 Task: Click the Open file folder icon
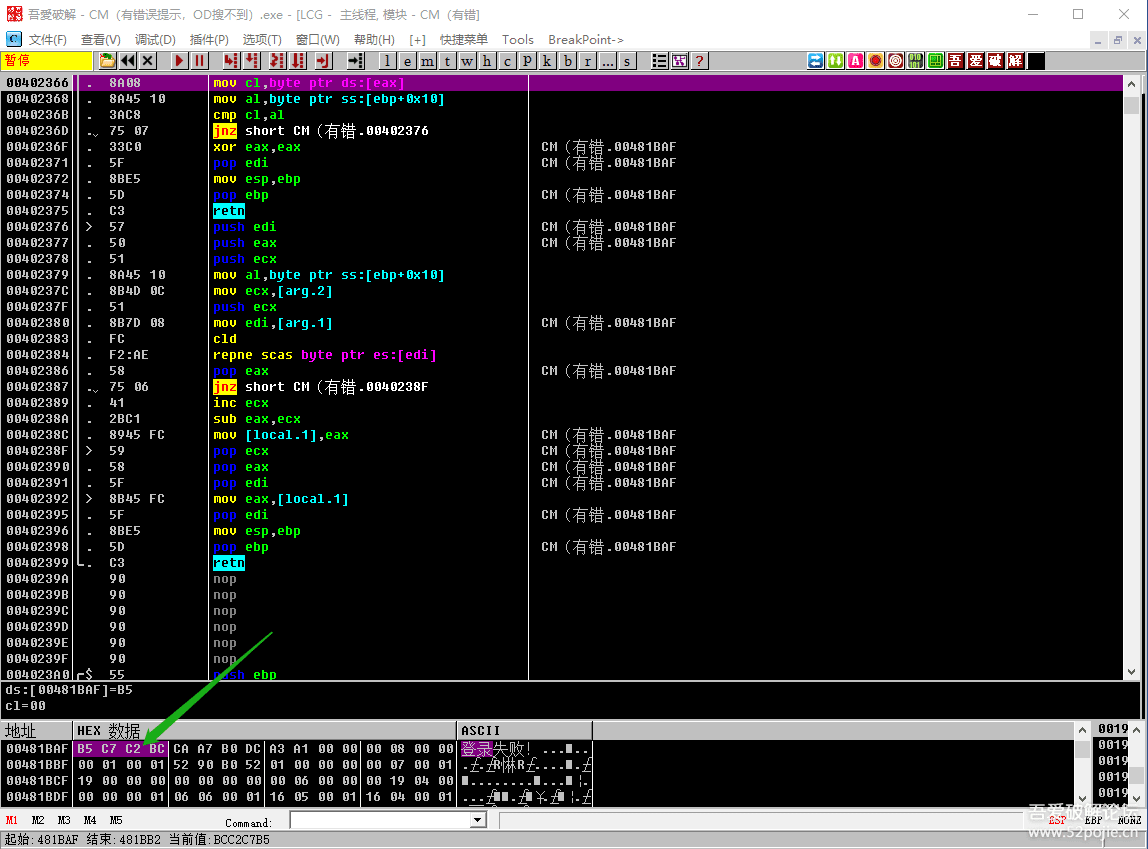coord(107,61)
